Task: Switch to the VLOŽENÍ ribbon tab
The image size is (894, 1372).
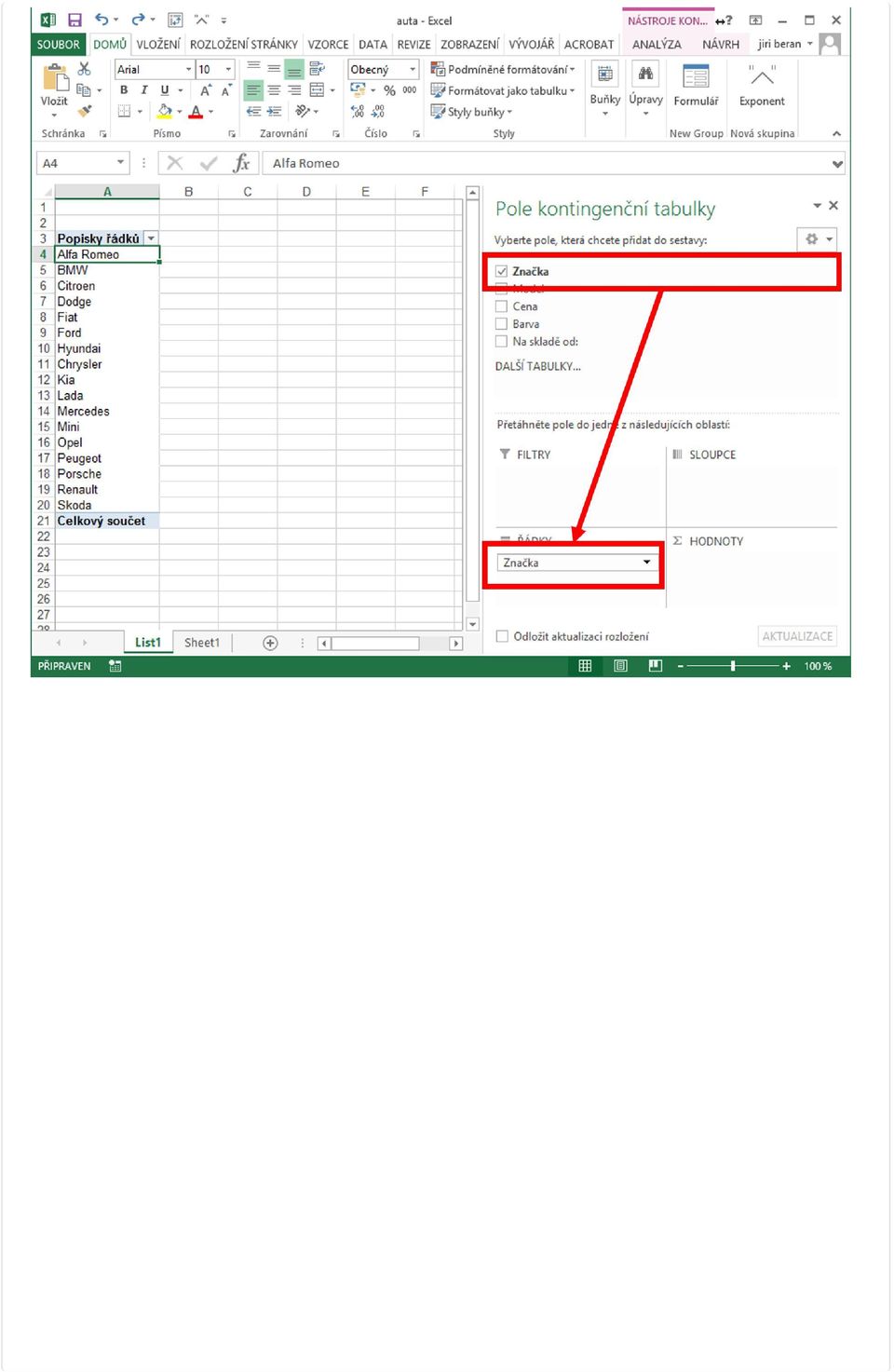Action: click(158, 44)
